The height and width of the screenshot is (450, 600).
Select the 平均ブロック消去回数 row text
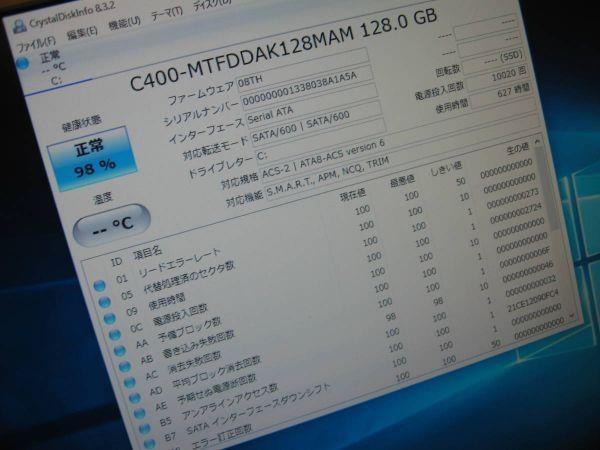point(217,372)
